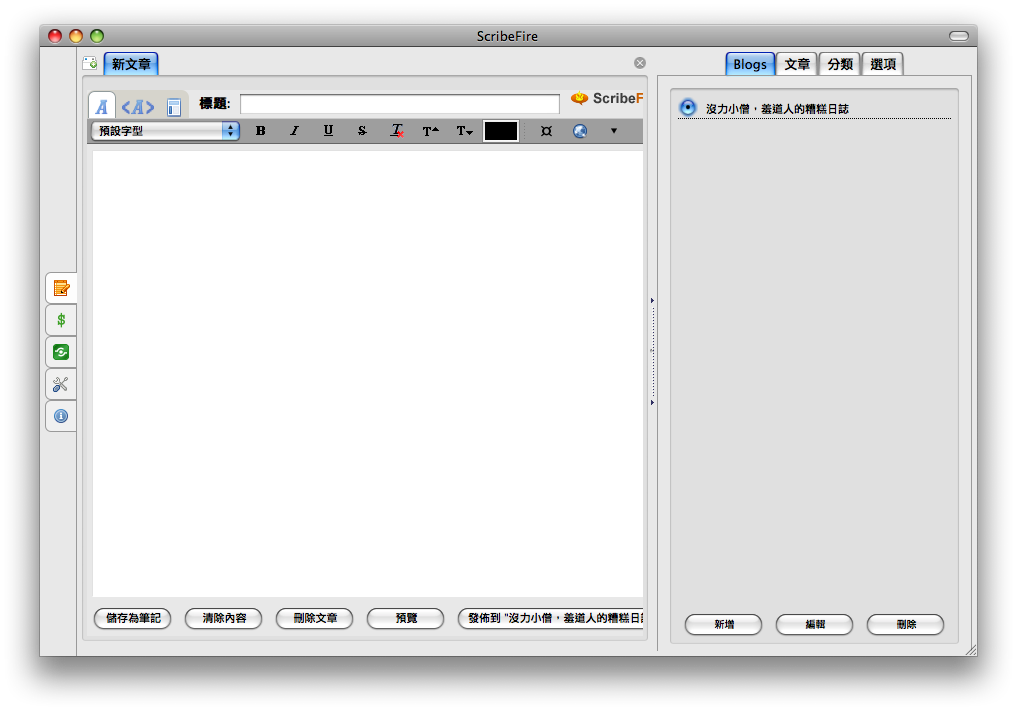Switch to the Blogs tab

point(750,64)
